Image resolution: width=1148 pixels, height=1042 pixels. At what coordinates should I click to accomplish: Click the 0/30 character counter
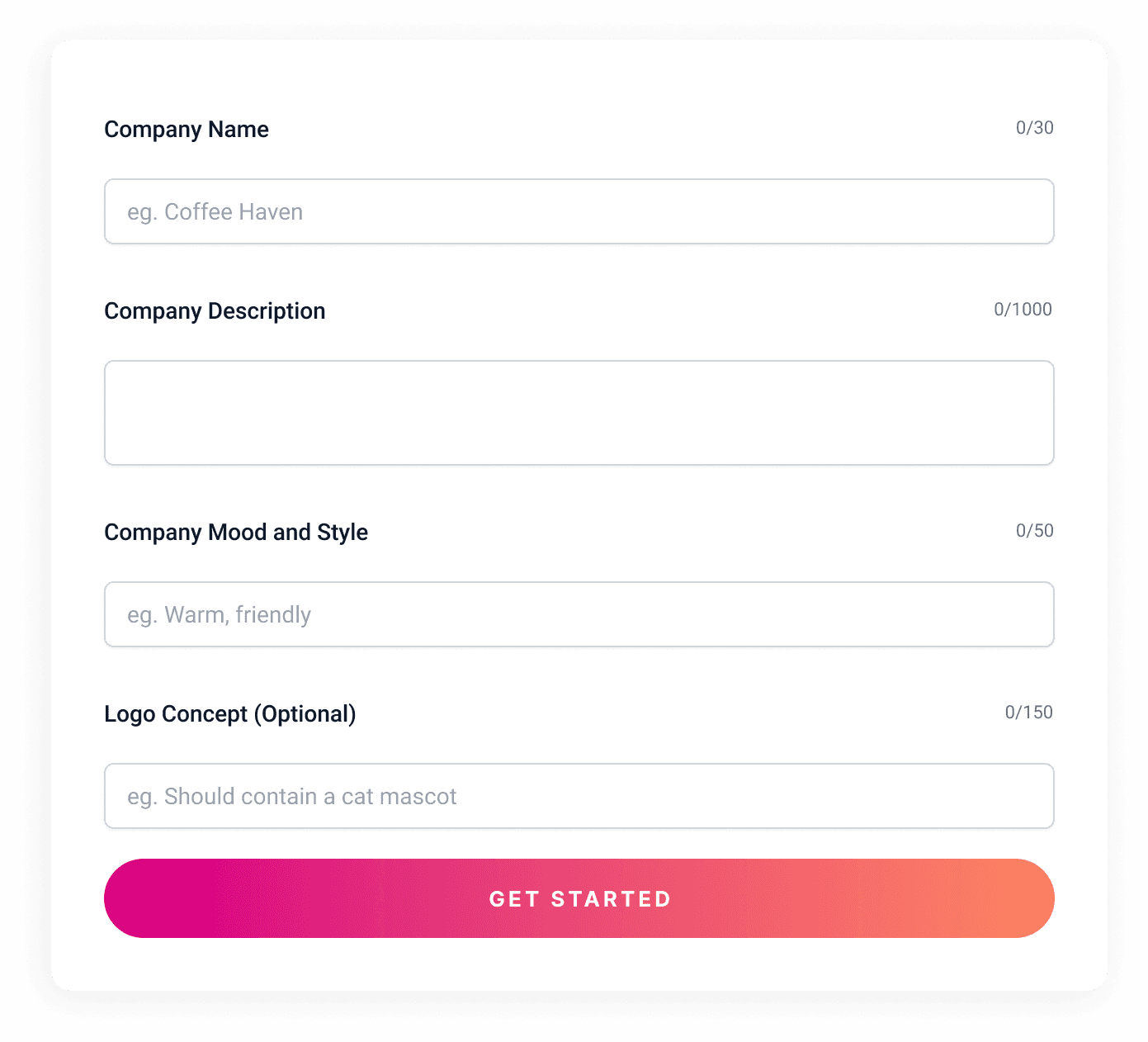coord(1034,128)
